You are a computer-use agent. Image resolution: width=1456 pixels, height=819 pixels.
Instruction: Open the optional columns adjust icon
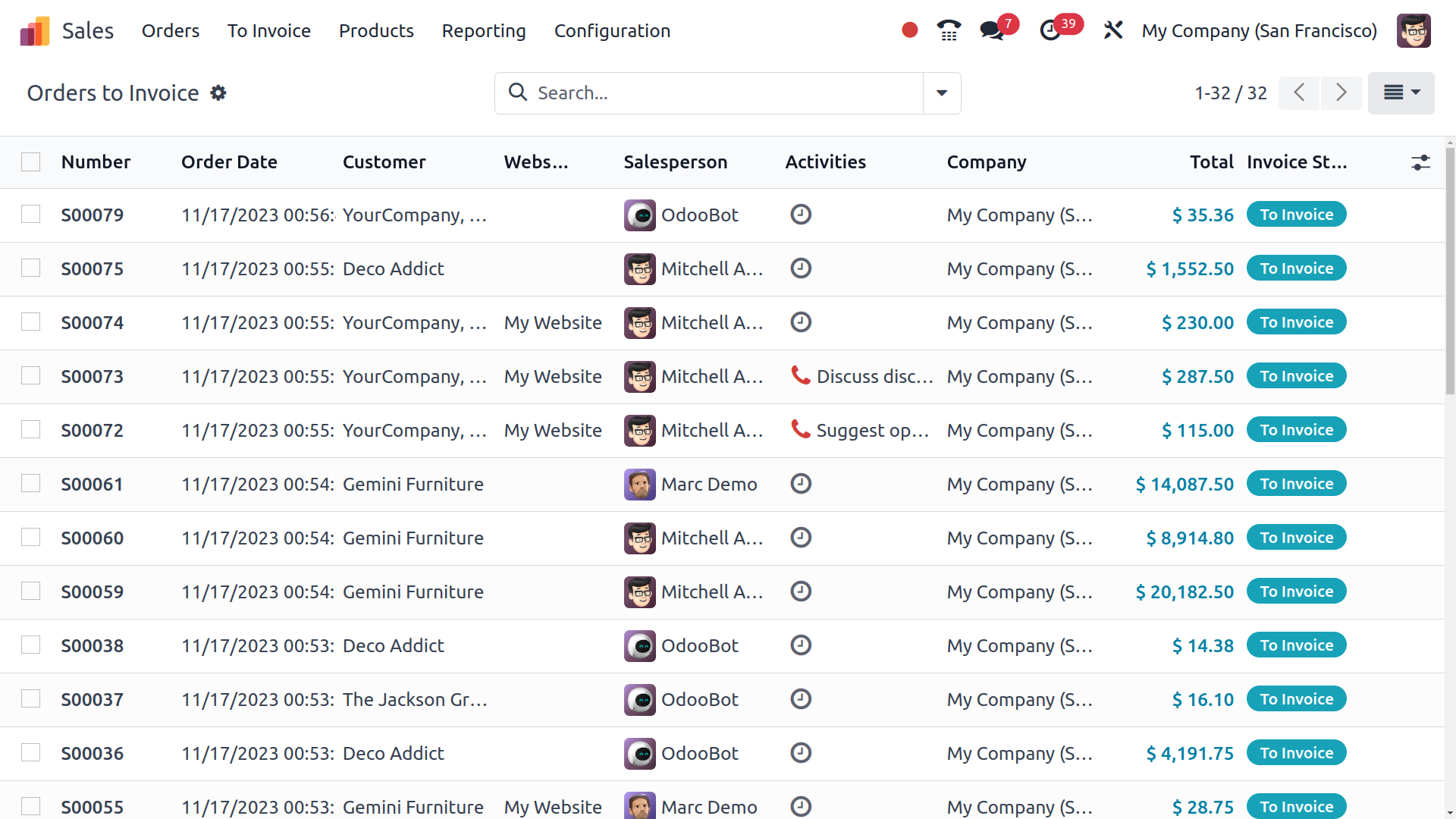[x=1420, y=162]
